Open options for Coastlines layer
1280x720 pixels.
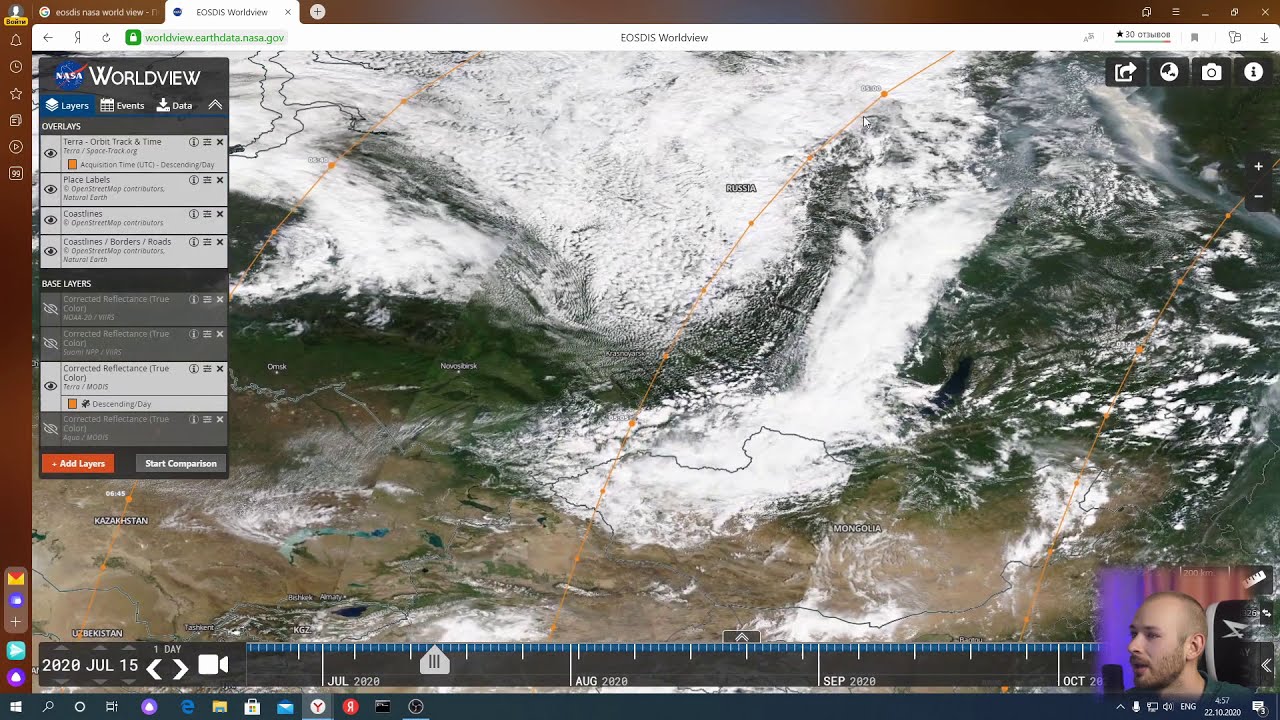[207, 214]
